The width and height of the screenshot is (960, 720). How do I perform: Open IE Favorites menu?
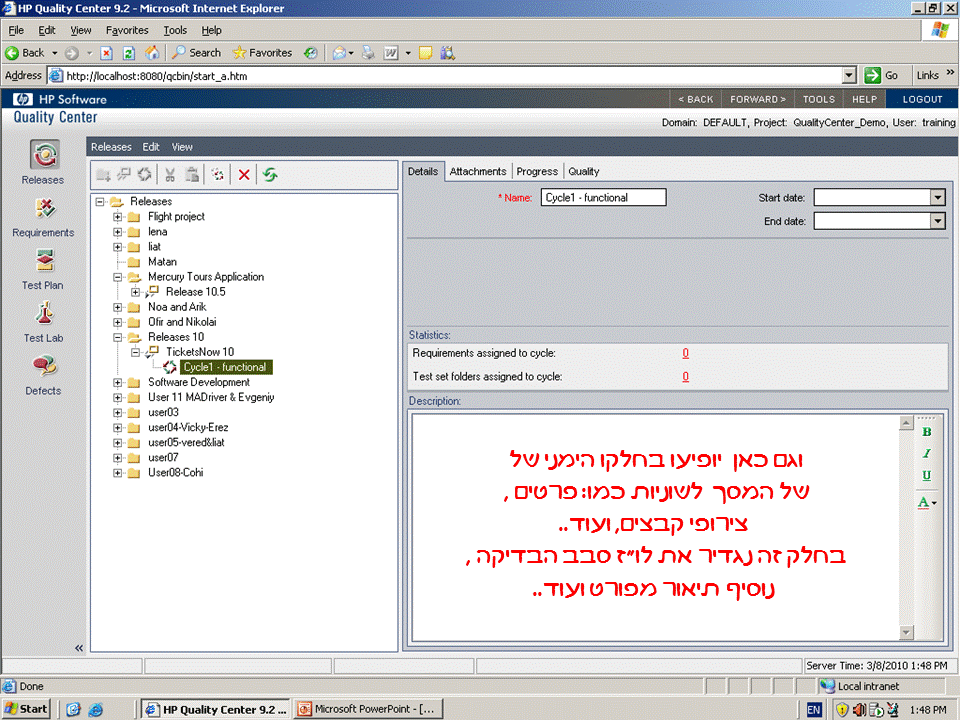click(x=127, y=30)
